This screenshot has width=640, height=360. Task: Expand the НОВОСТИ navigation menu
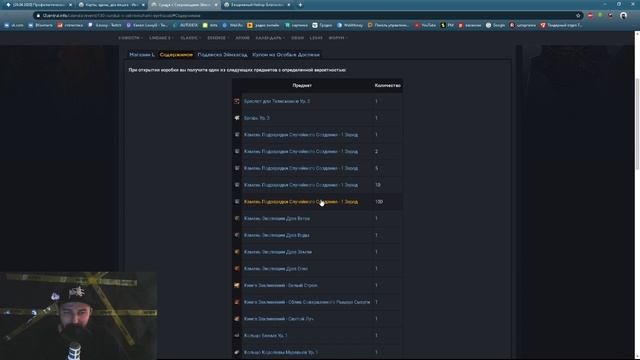130,38
